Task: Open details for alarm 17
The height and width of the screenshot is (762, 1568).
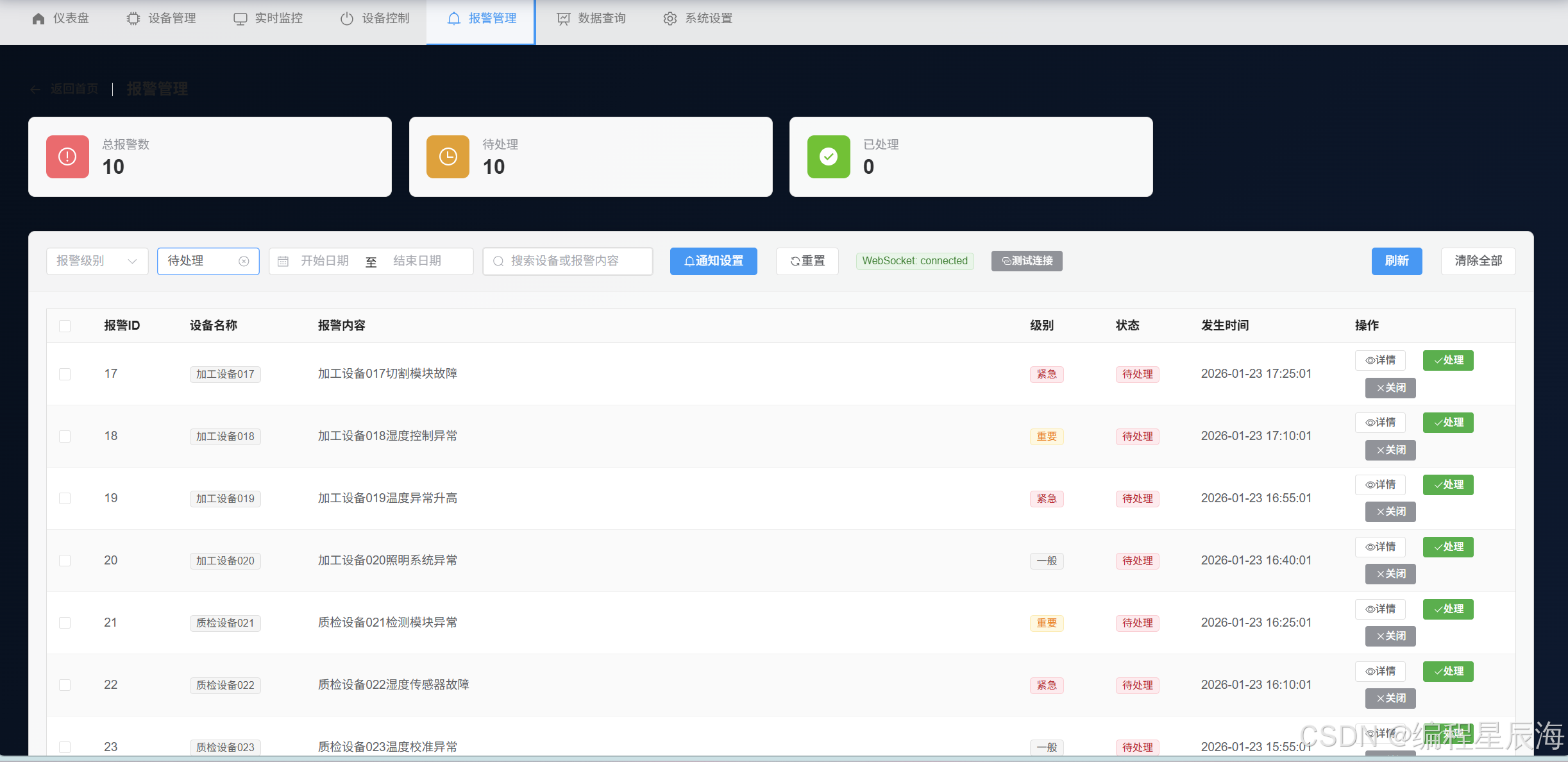Action: click(x=1380, y=360)
